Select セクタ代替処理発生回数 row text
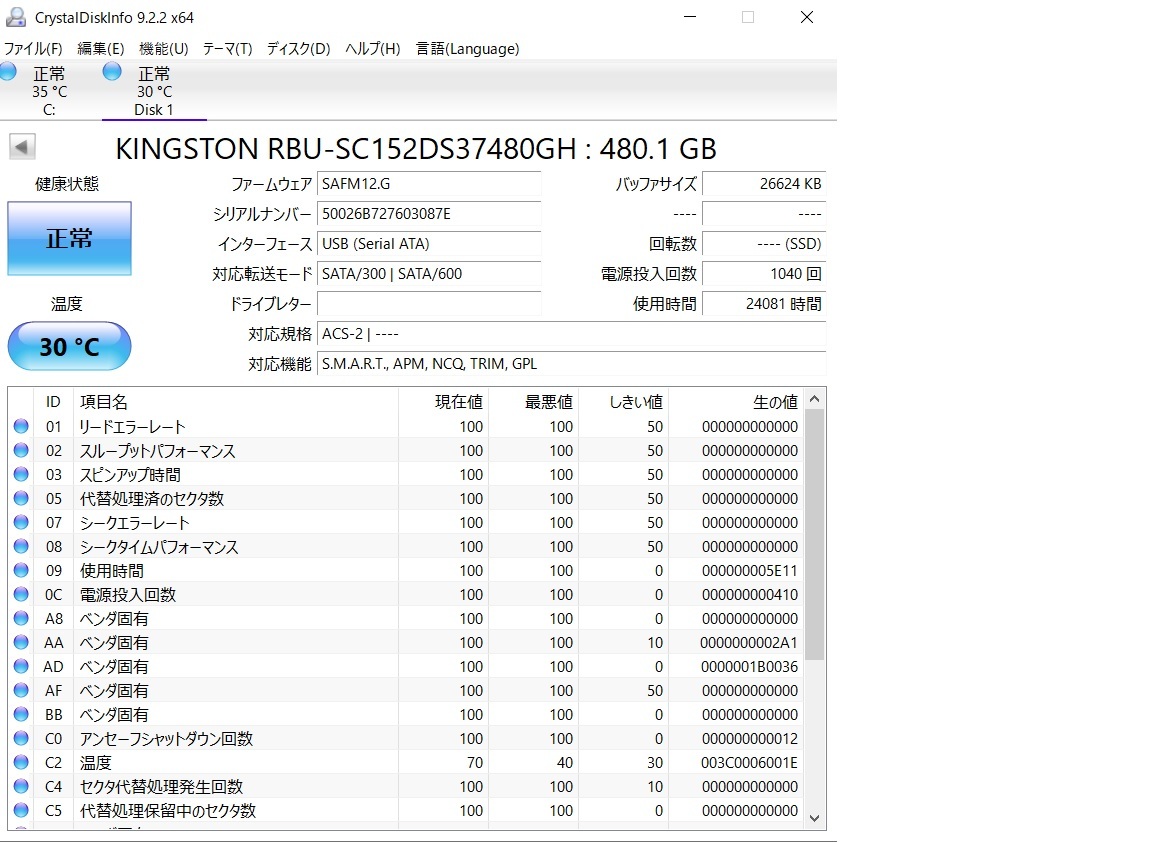 coord(161,787)
